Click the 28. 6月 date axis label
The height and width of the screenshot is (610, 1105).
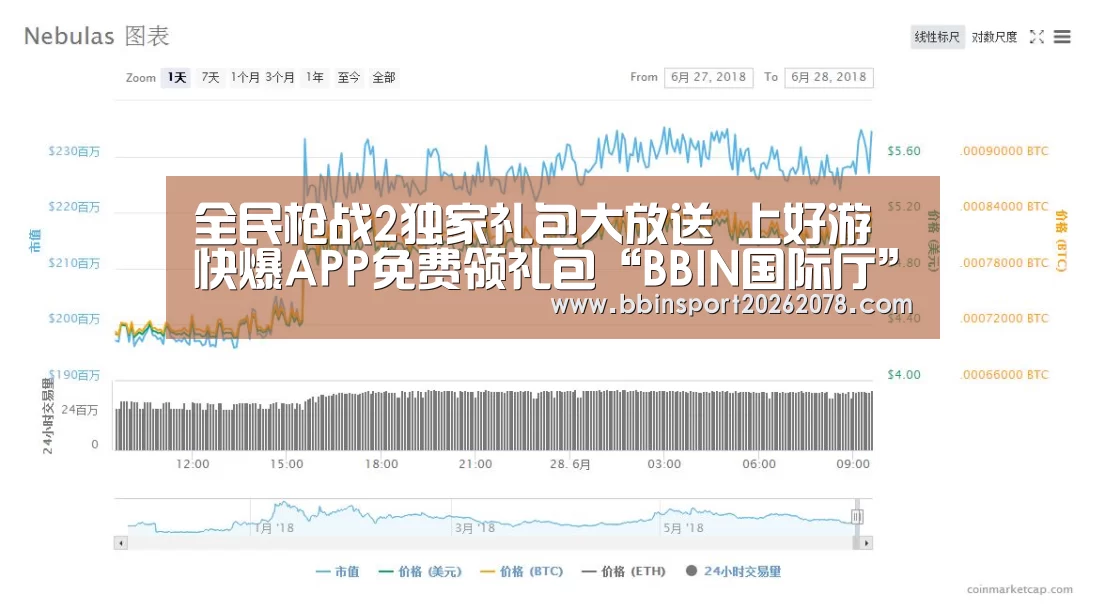coord(570,464)
